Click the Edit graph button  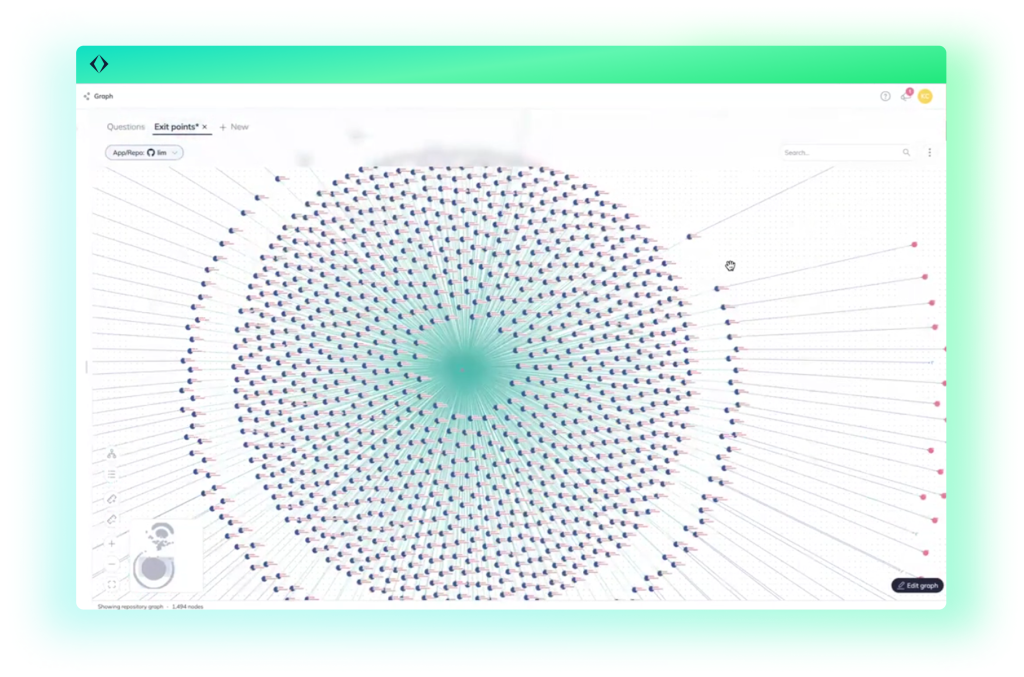coord(917,585)
